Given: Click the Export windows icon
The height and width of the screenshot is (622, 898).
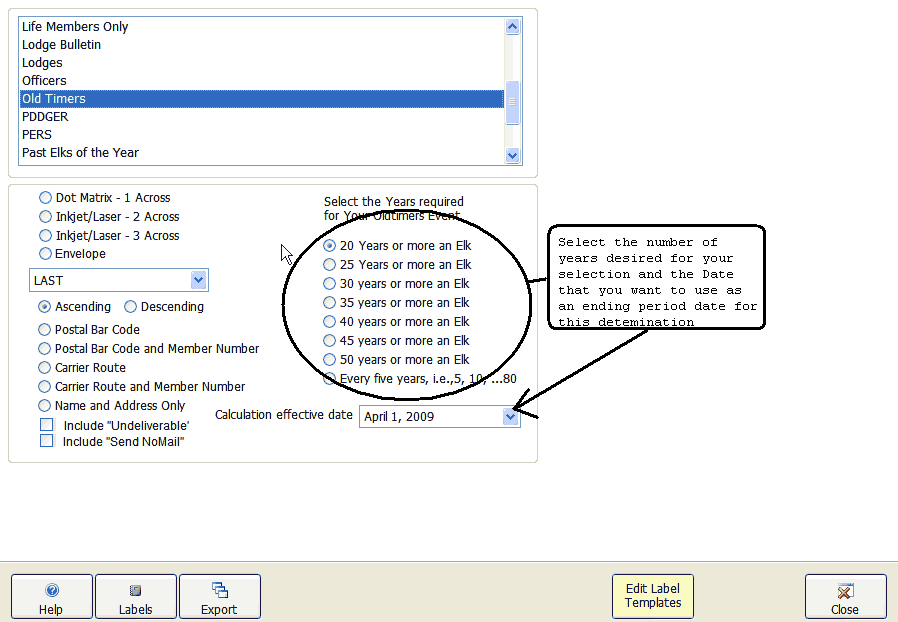Looking at the screenshot, I should click(x=220, y=591).
